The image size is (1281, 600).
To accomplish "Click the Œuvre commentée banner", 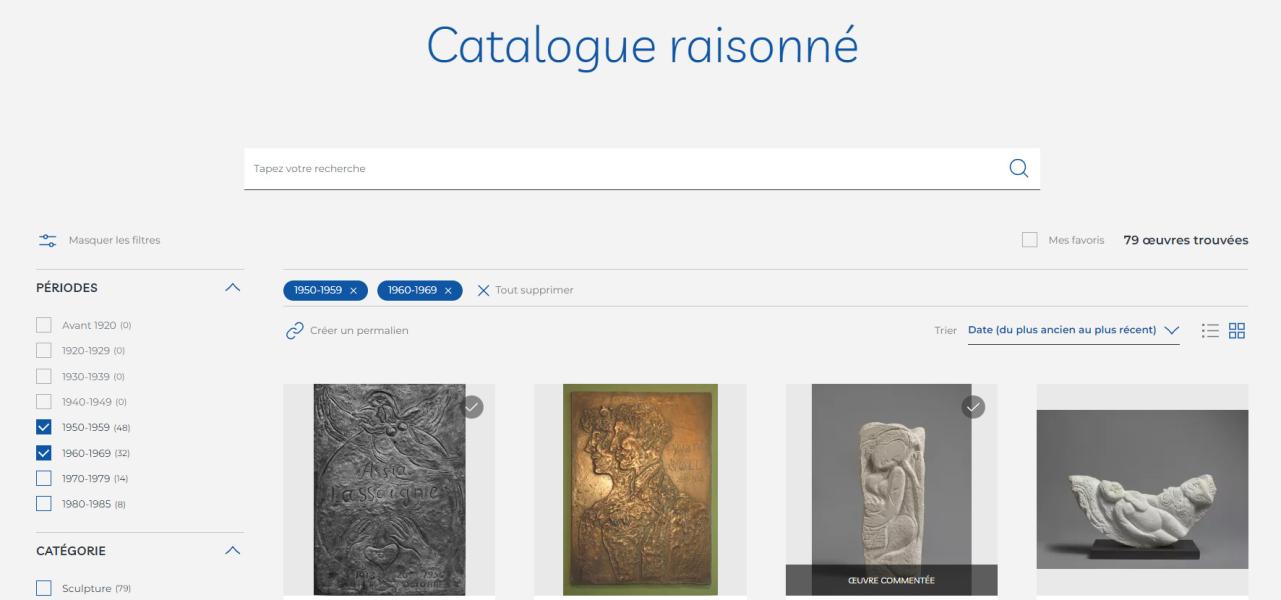I will (891, 580).
